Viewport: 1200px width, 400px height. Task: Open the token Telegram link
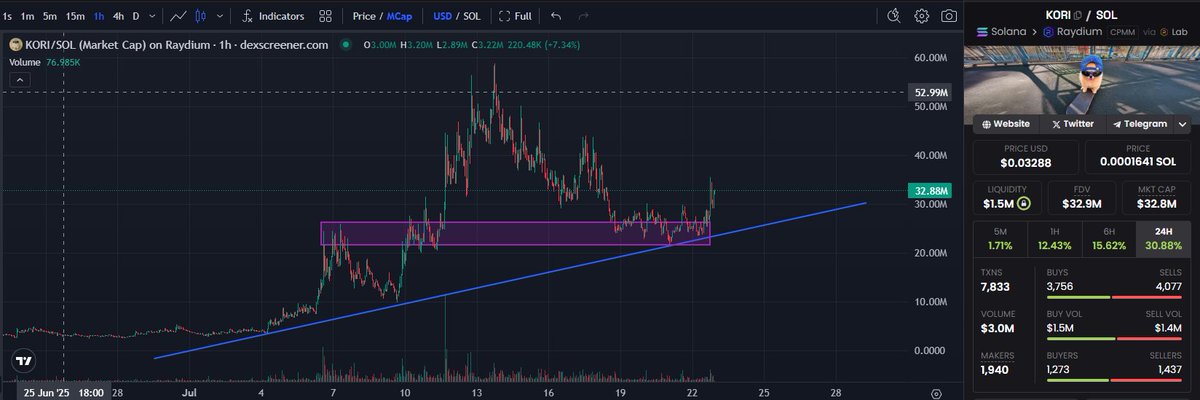tap(1139, 124)
